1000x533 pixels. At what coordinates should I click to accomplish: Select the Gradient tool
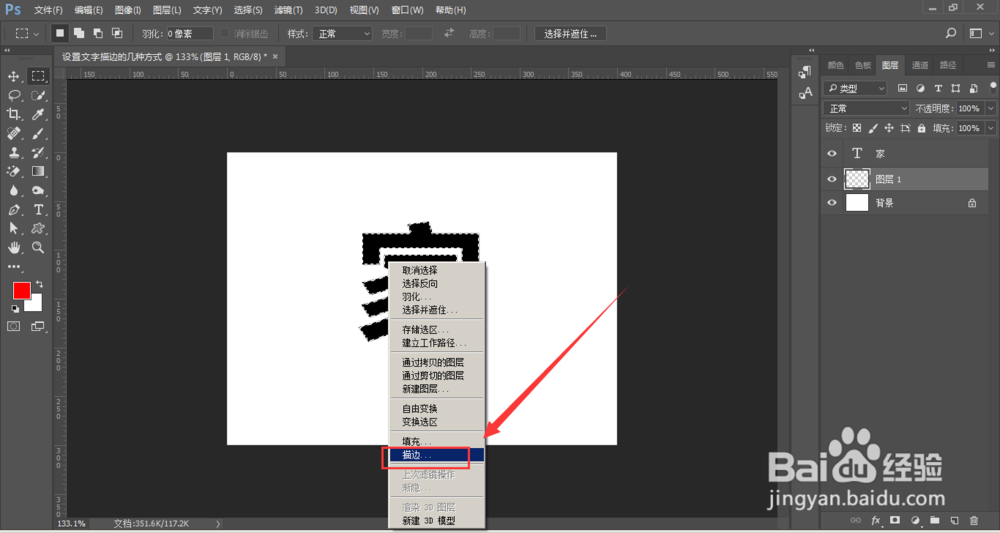tap(38, 172)
